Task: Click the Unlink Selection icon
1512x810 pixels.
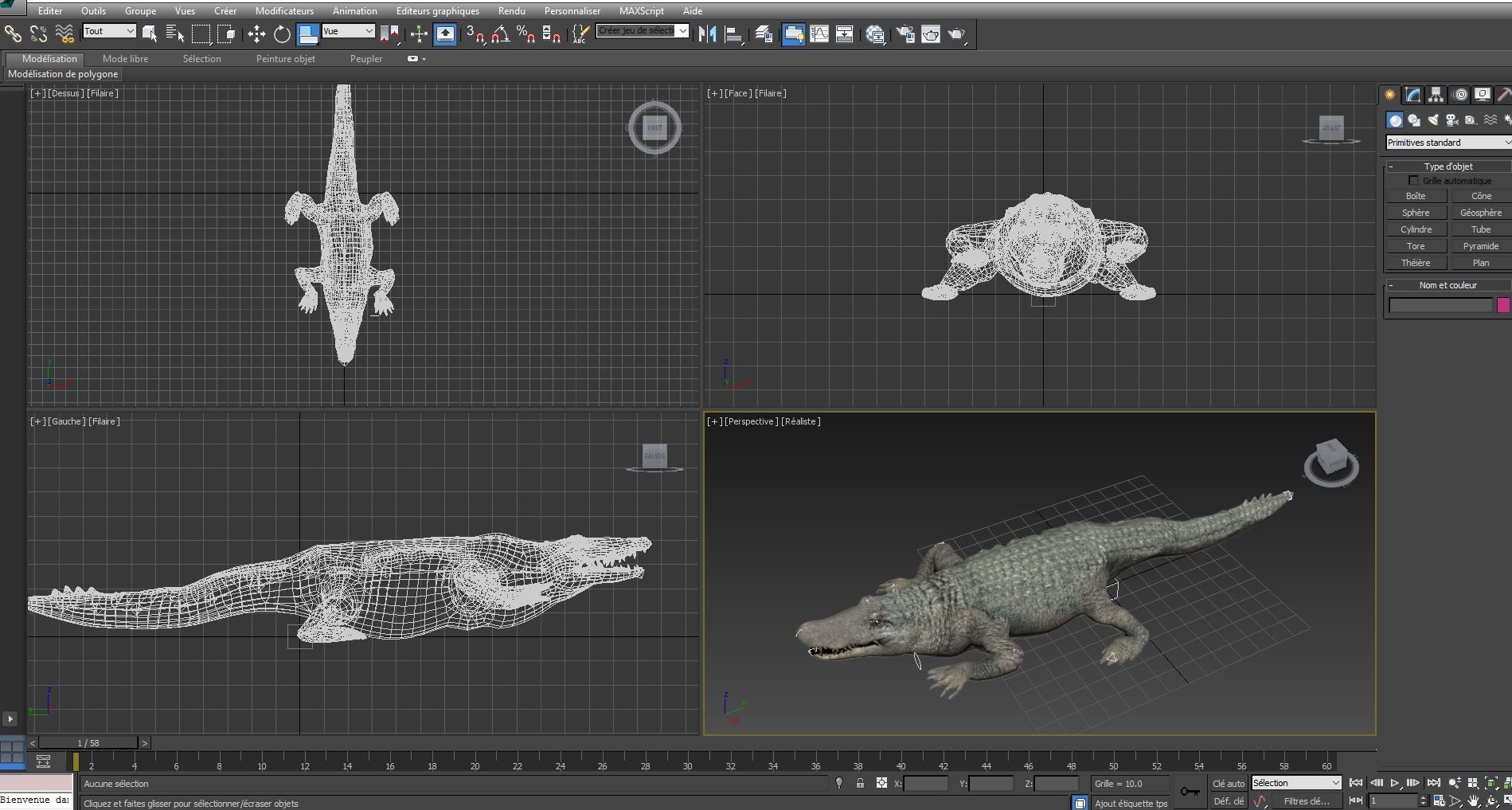Action: (x=38, y=33)
